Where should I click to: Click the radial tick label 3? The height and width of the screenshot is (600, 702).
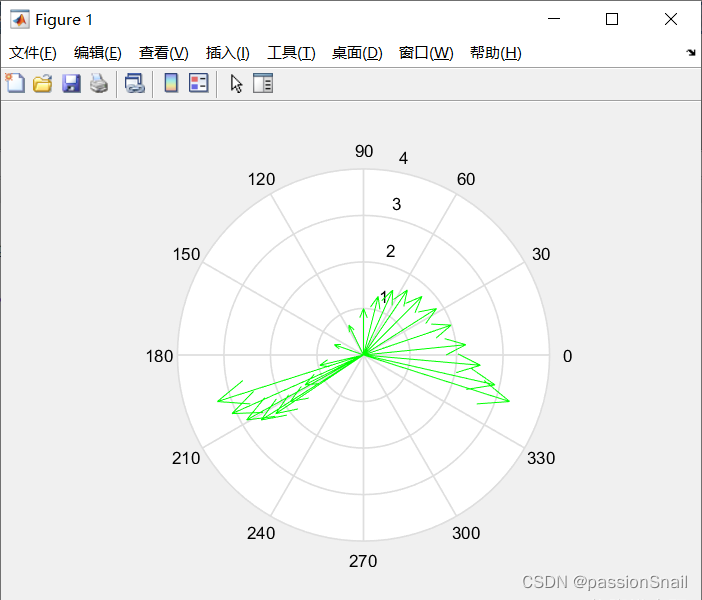coord(397,204)
